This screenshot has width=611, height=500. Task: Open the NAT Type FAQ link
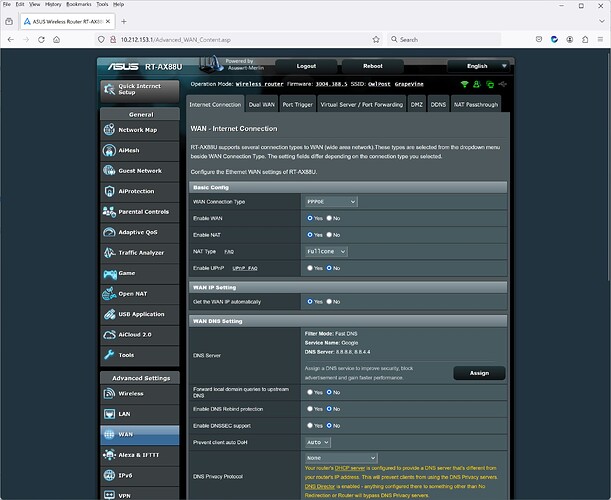[x=229, y=252]
